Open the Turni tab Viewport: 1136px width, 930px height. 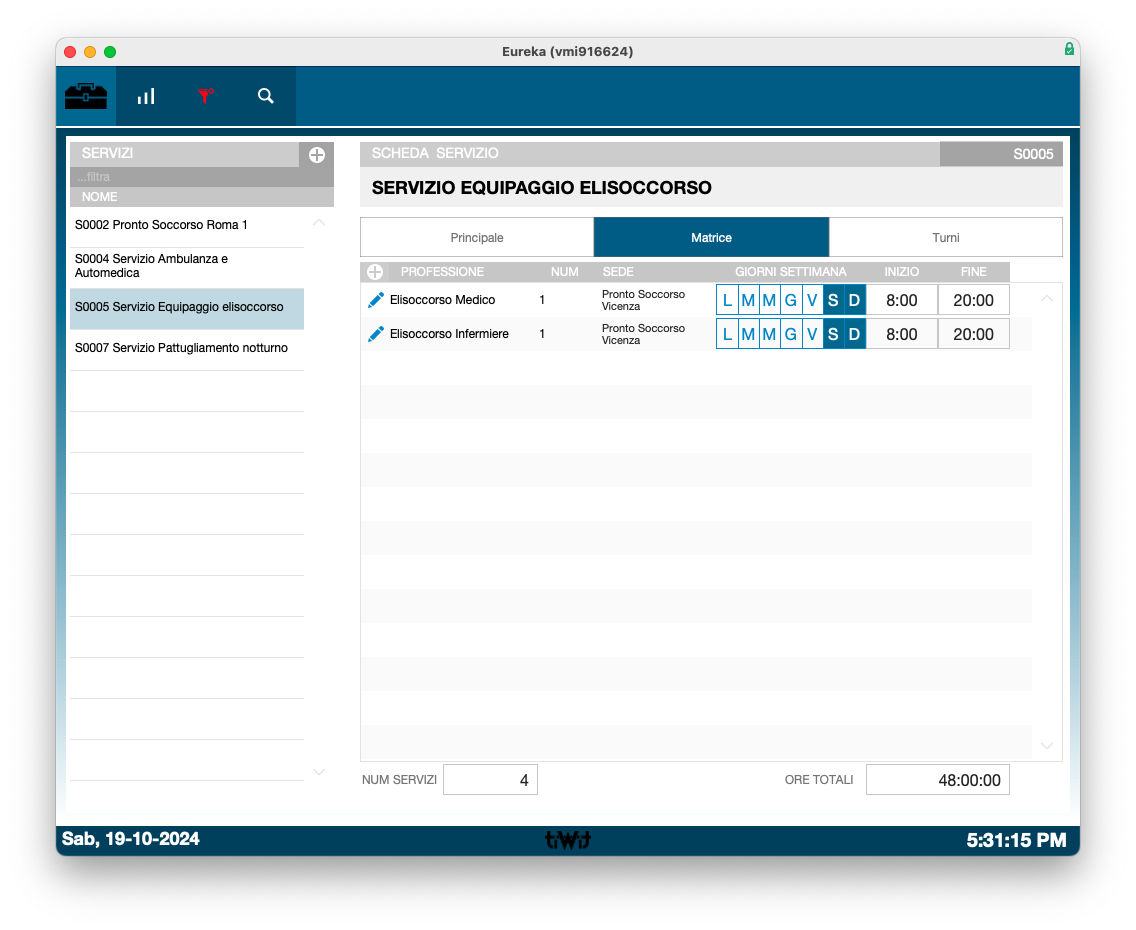pos(945,238)
